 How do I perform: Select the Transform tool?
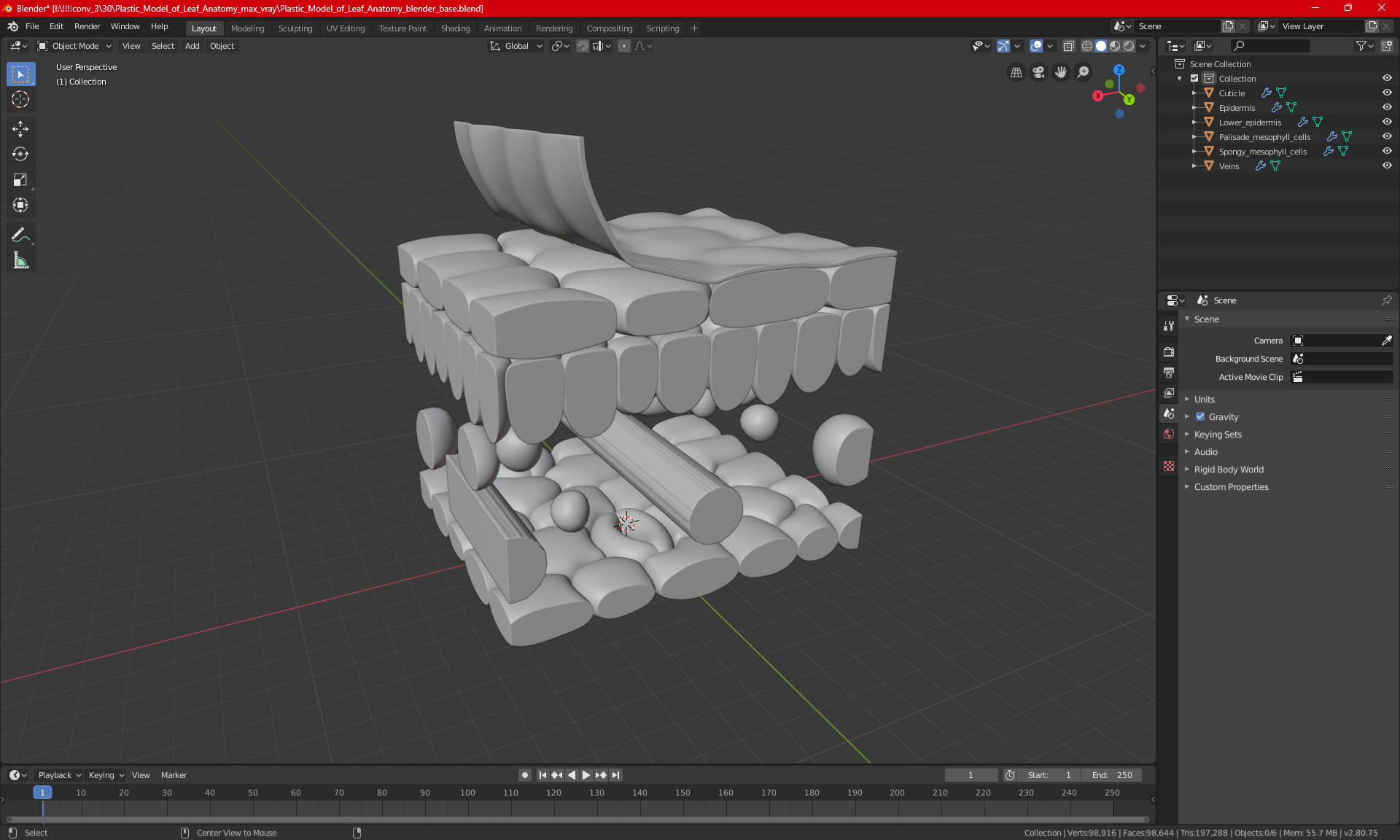(x=20, y=205)
